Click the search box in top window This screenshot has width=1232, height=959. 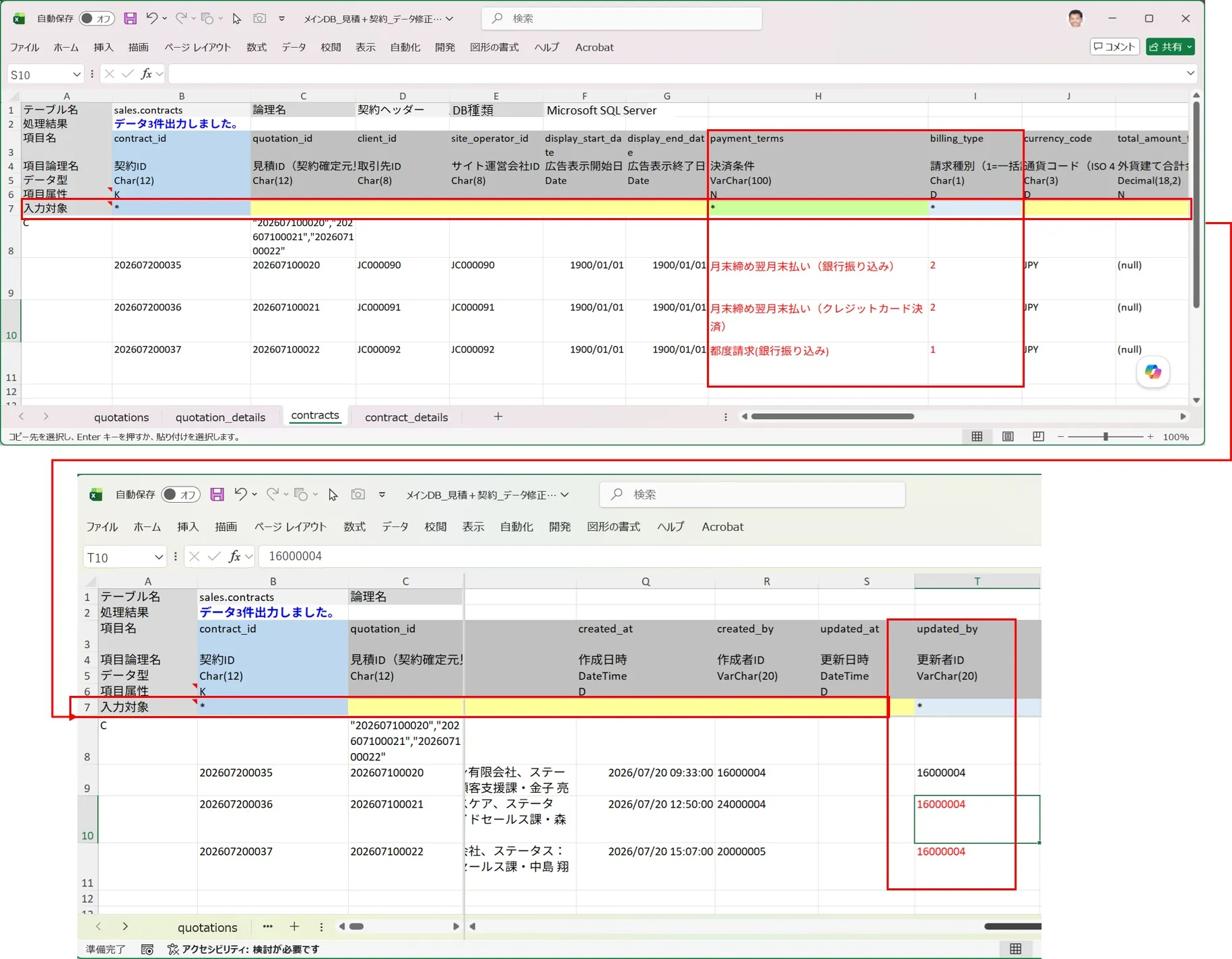(x=622, y=18)
